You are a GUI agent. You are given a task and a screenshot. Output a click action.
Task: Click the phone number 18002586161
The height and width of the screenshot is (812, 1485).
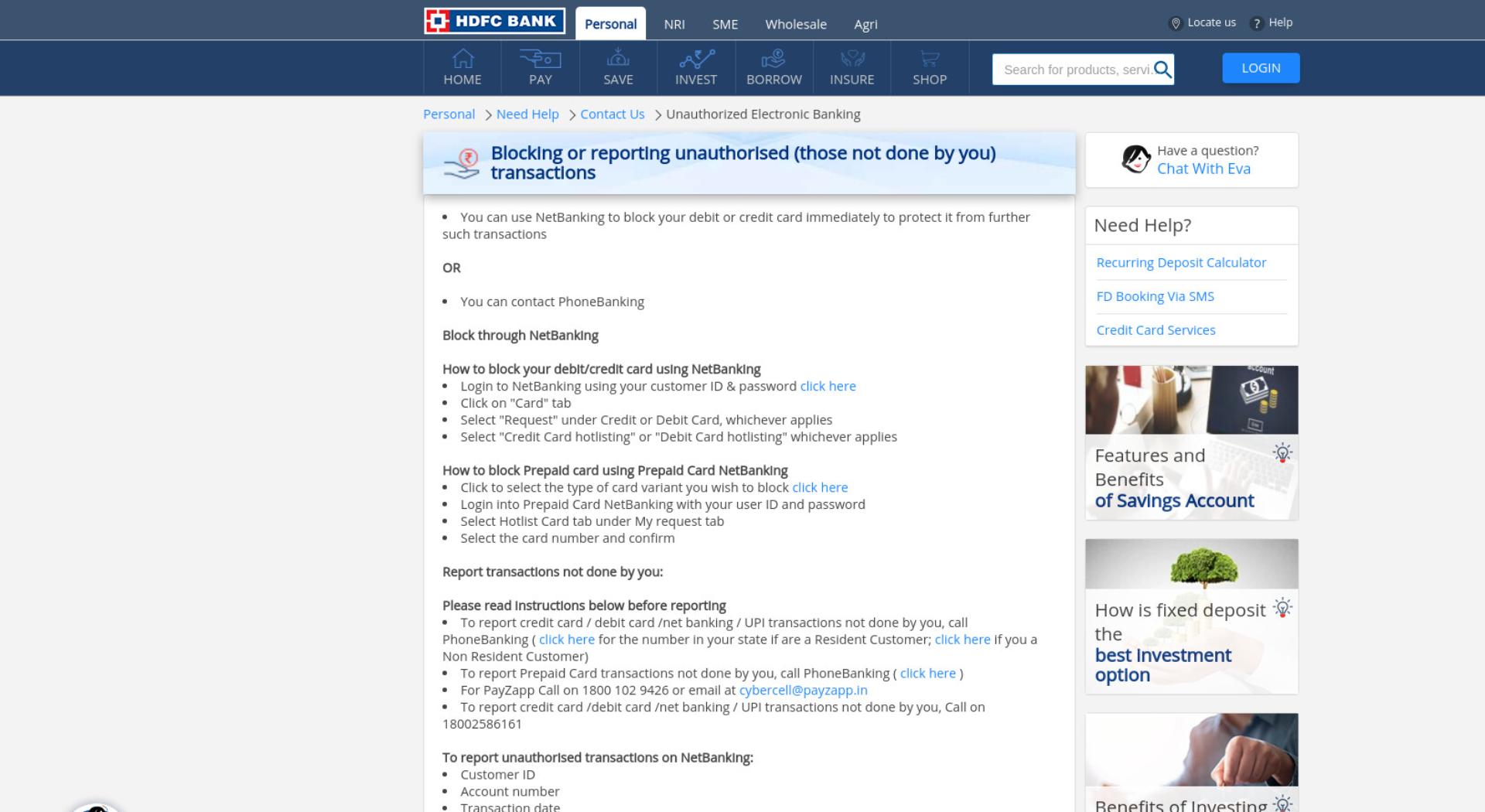tap(482, 725)
